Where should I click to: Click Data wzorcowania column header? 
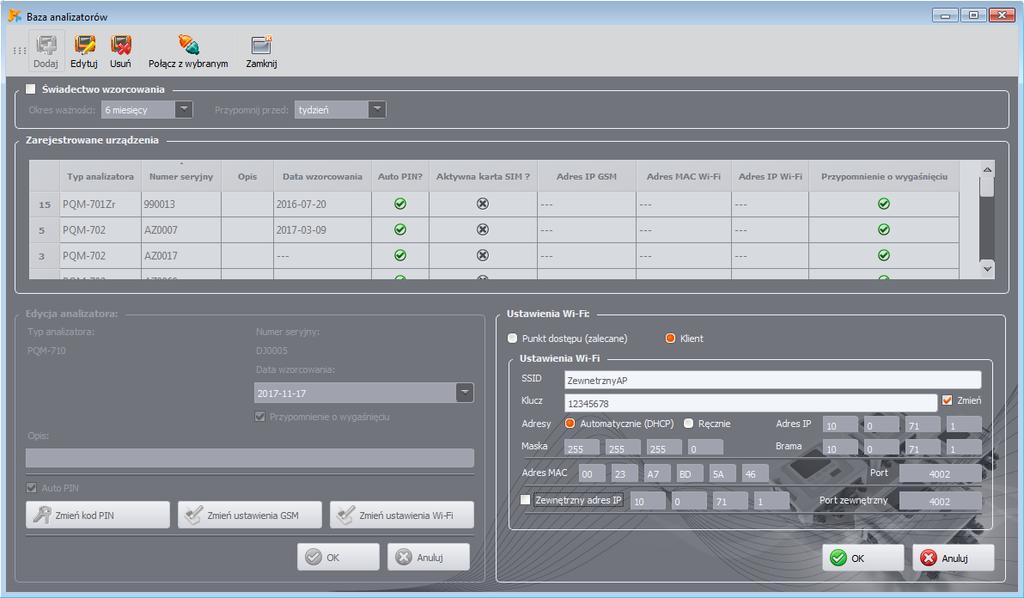[322, 176]
